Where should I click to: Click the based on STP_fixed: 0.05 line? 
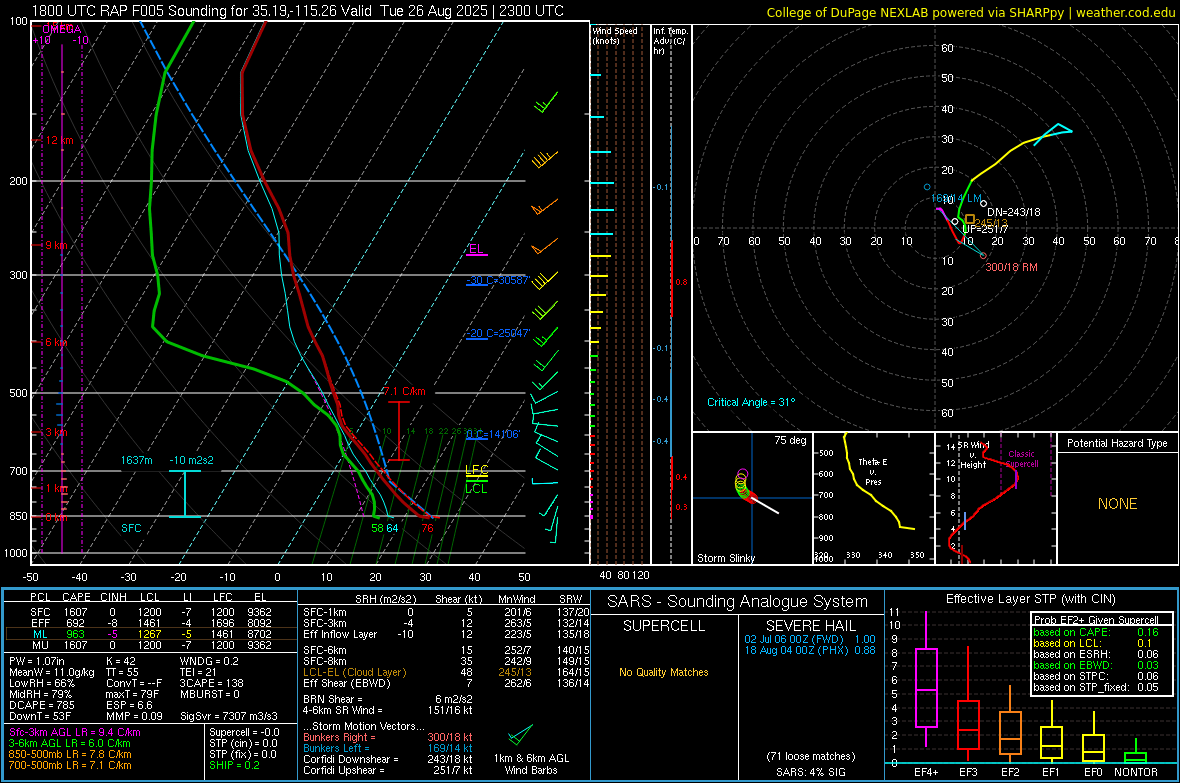pos(1096,687)
